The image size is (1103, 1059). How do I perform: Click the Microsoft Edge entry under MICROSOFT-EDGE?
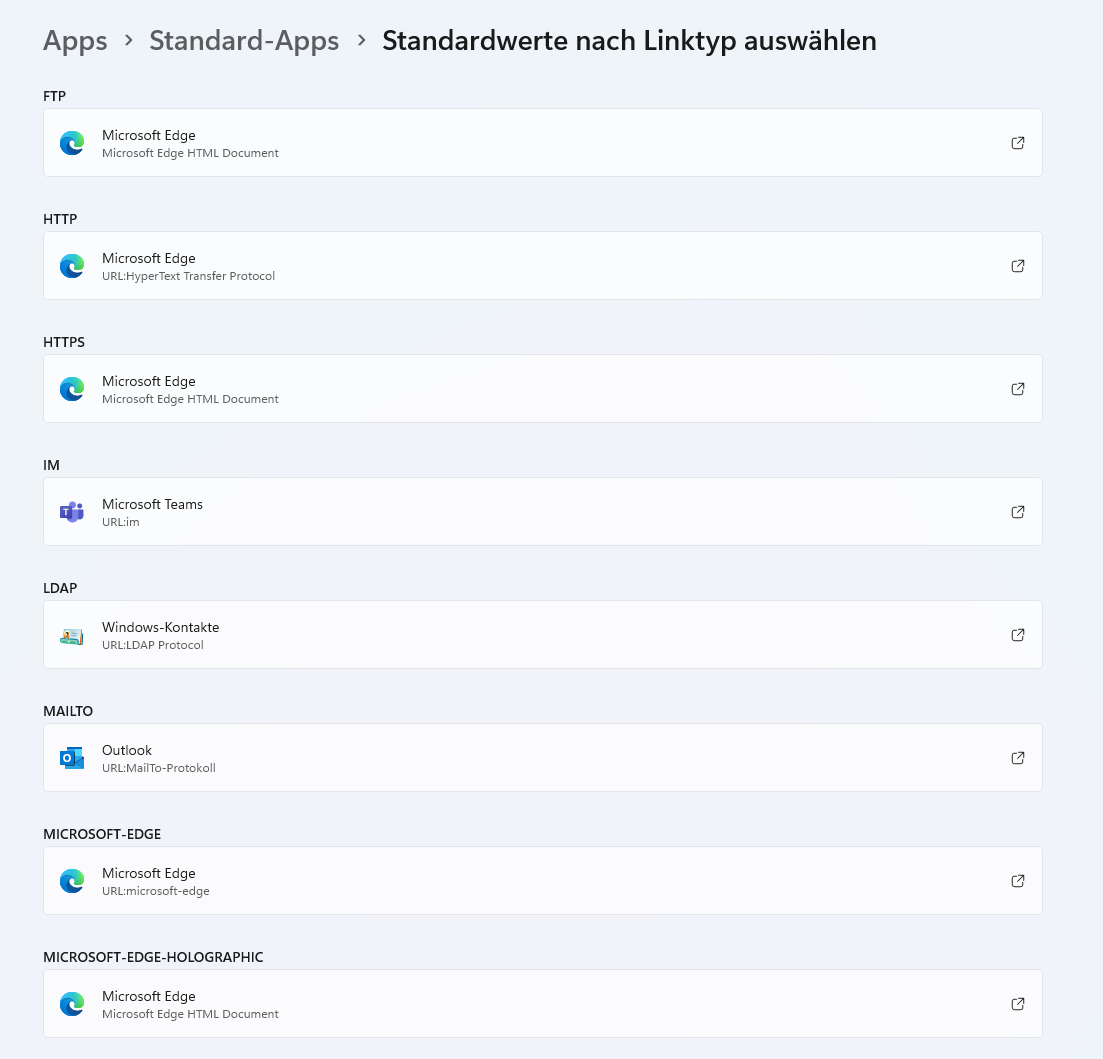click(542, 881)
